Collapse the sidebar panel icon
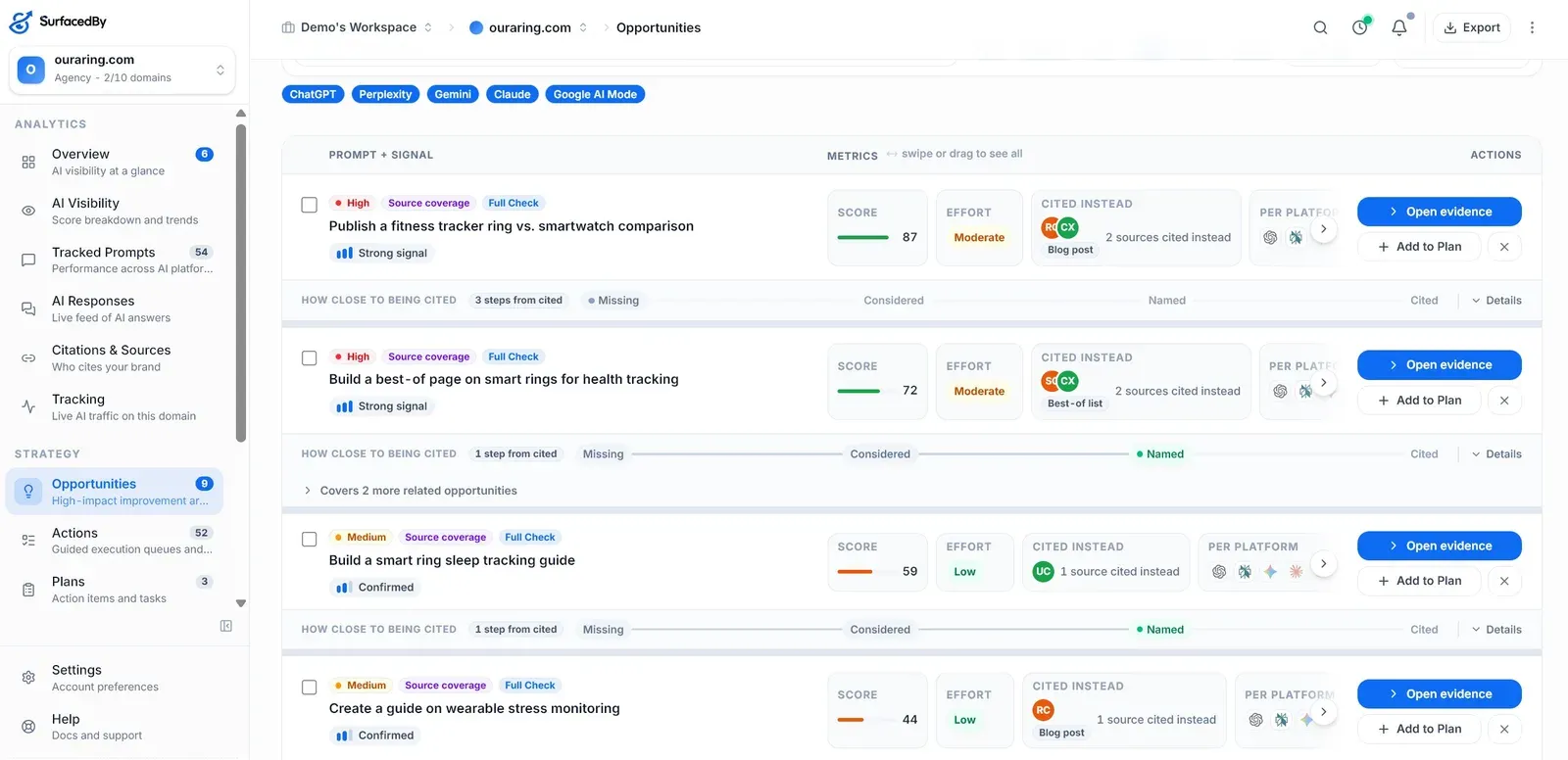Image resolution: width=1568 pixels, height=760 pixels. [x=226, y=626]
